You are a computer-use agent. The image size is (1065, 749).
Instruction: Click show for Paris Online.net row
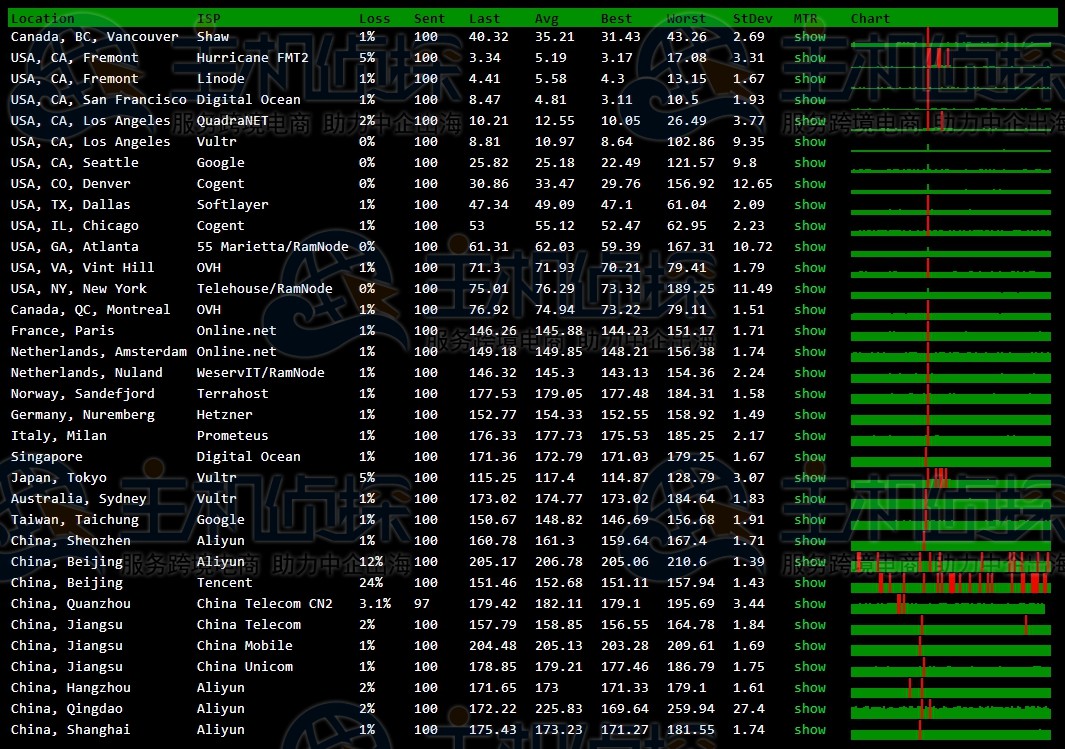coord(810,331)
